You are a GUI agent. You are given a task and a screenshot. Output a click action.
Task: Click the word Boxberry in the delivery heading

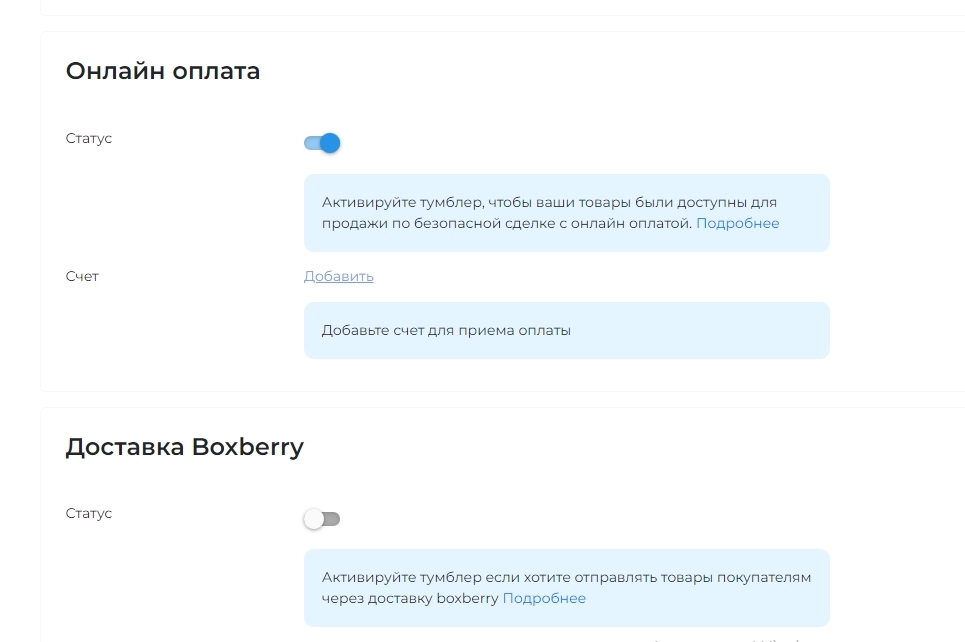click(x=247, y=447)
